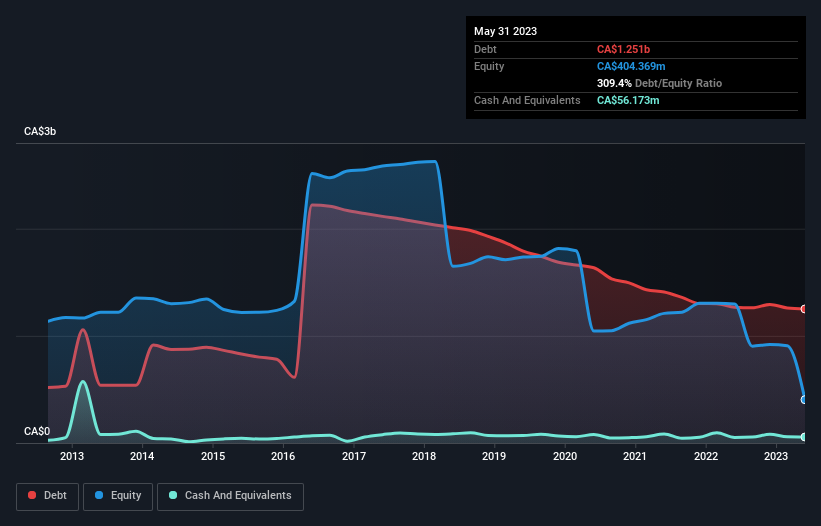Click the Equity row label in tooltip
The height and width of the screenshot is (526, 821).
(x=489, y=66)
